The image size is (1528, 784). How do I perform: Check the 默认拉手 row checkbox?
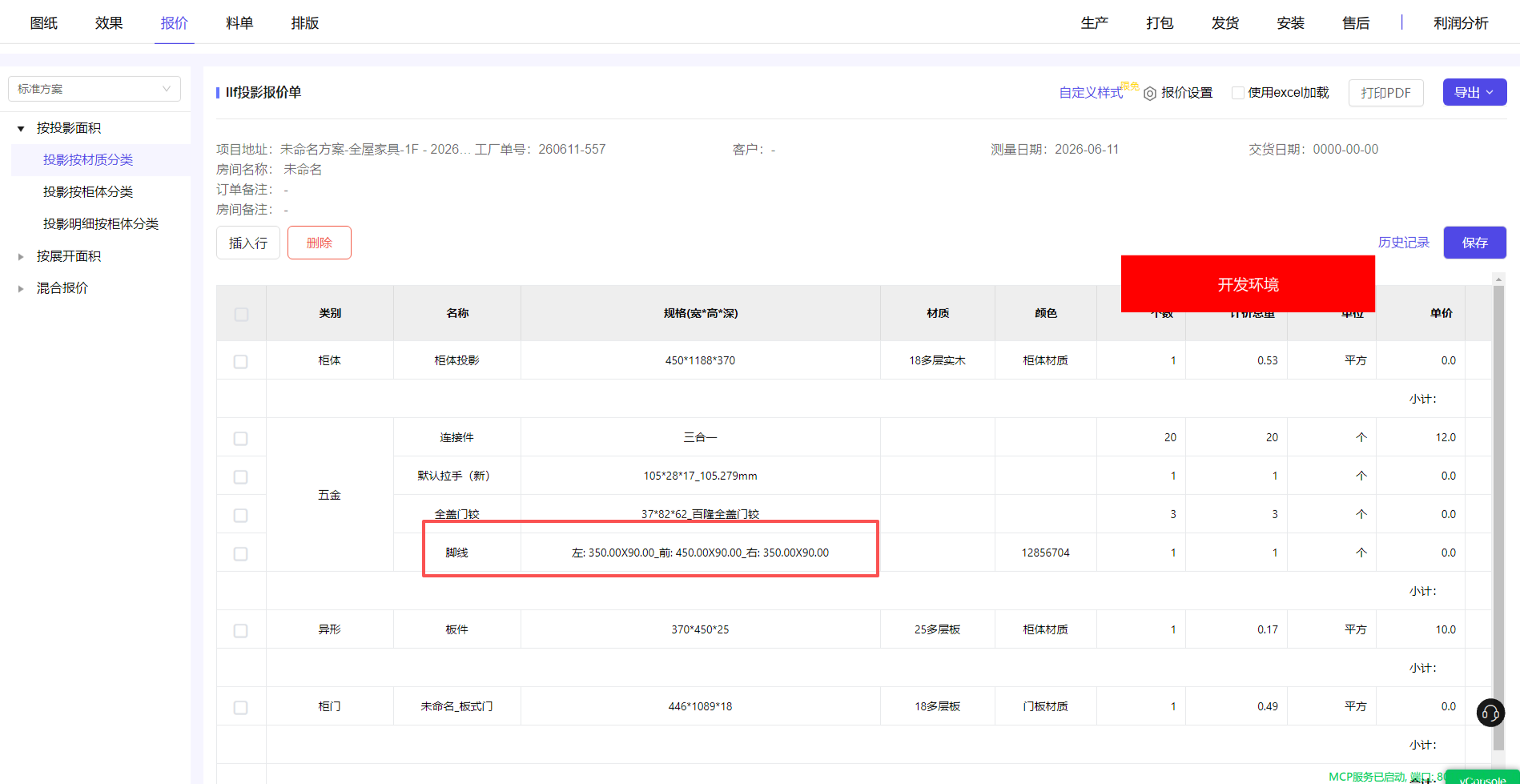[240, 476]
